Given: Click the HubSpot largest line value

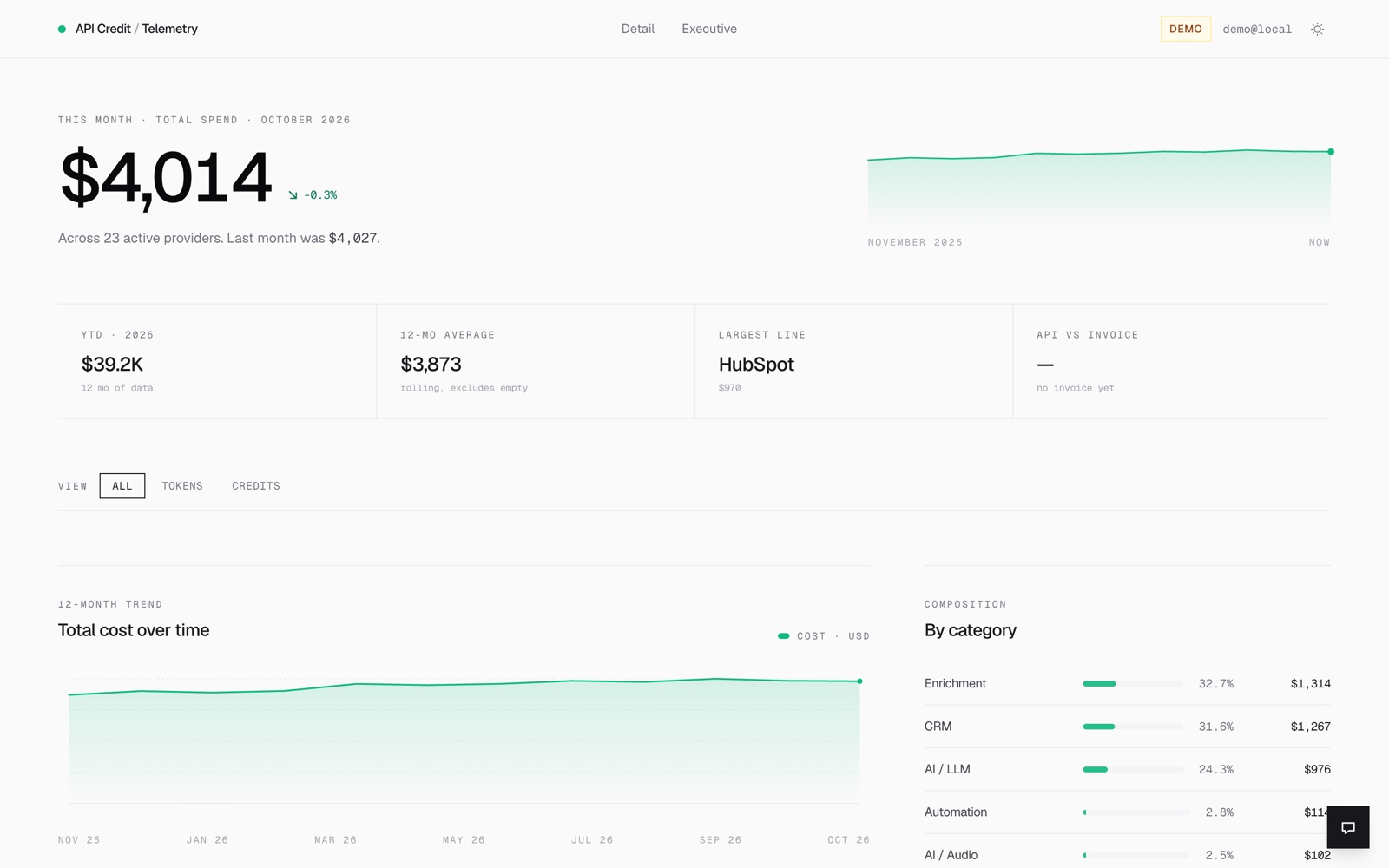Looking at the screenshot, I should 756,365.
